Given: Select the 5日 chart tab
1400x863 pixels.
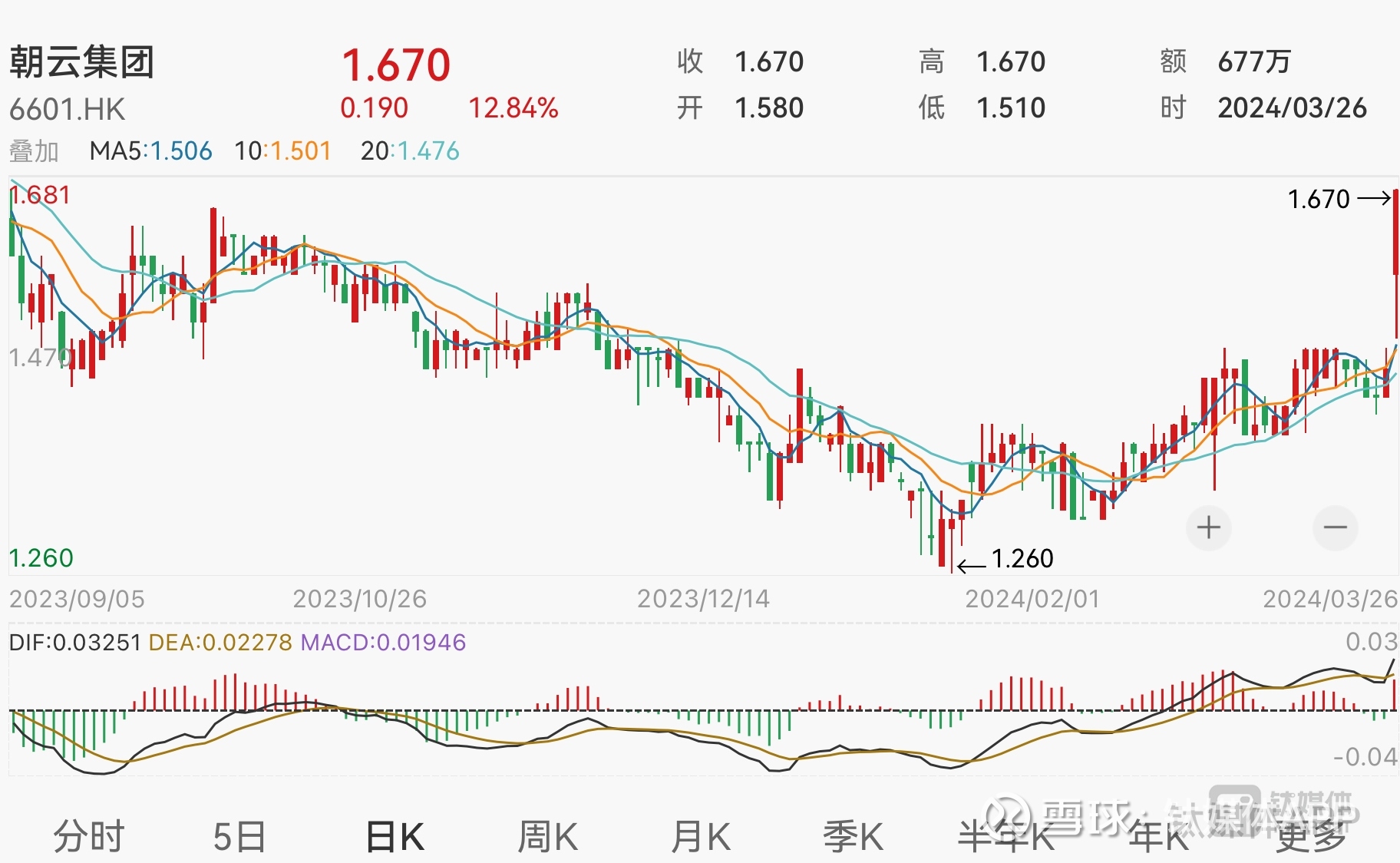Looking at the screenshot, I should coord(239,835).
